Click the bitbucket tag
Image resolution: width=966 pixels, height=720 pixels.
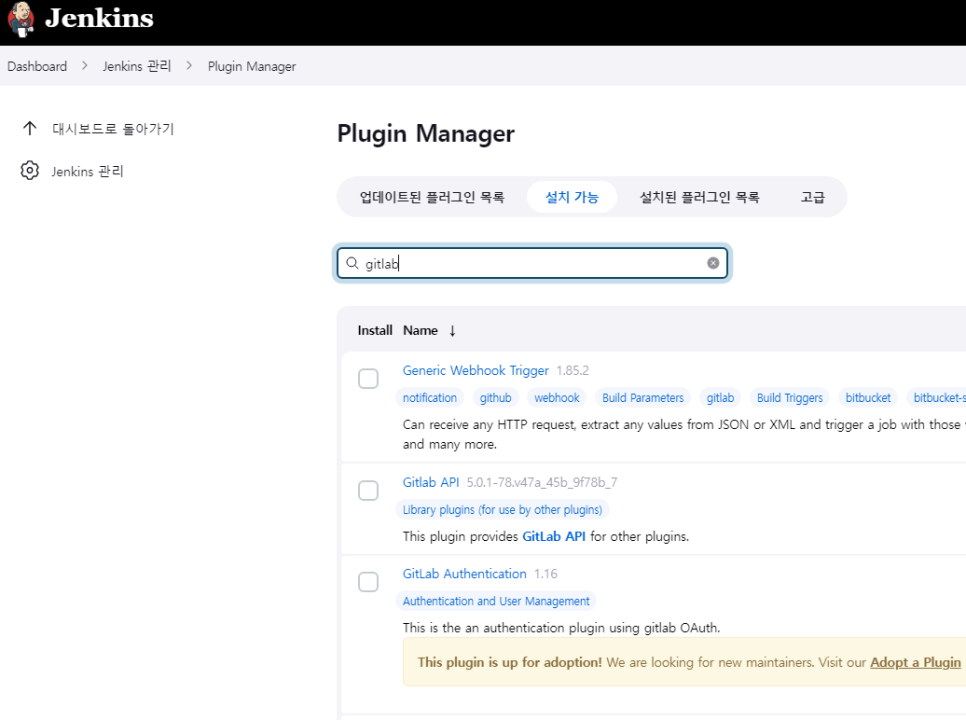point(868,398)
